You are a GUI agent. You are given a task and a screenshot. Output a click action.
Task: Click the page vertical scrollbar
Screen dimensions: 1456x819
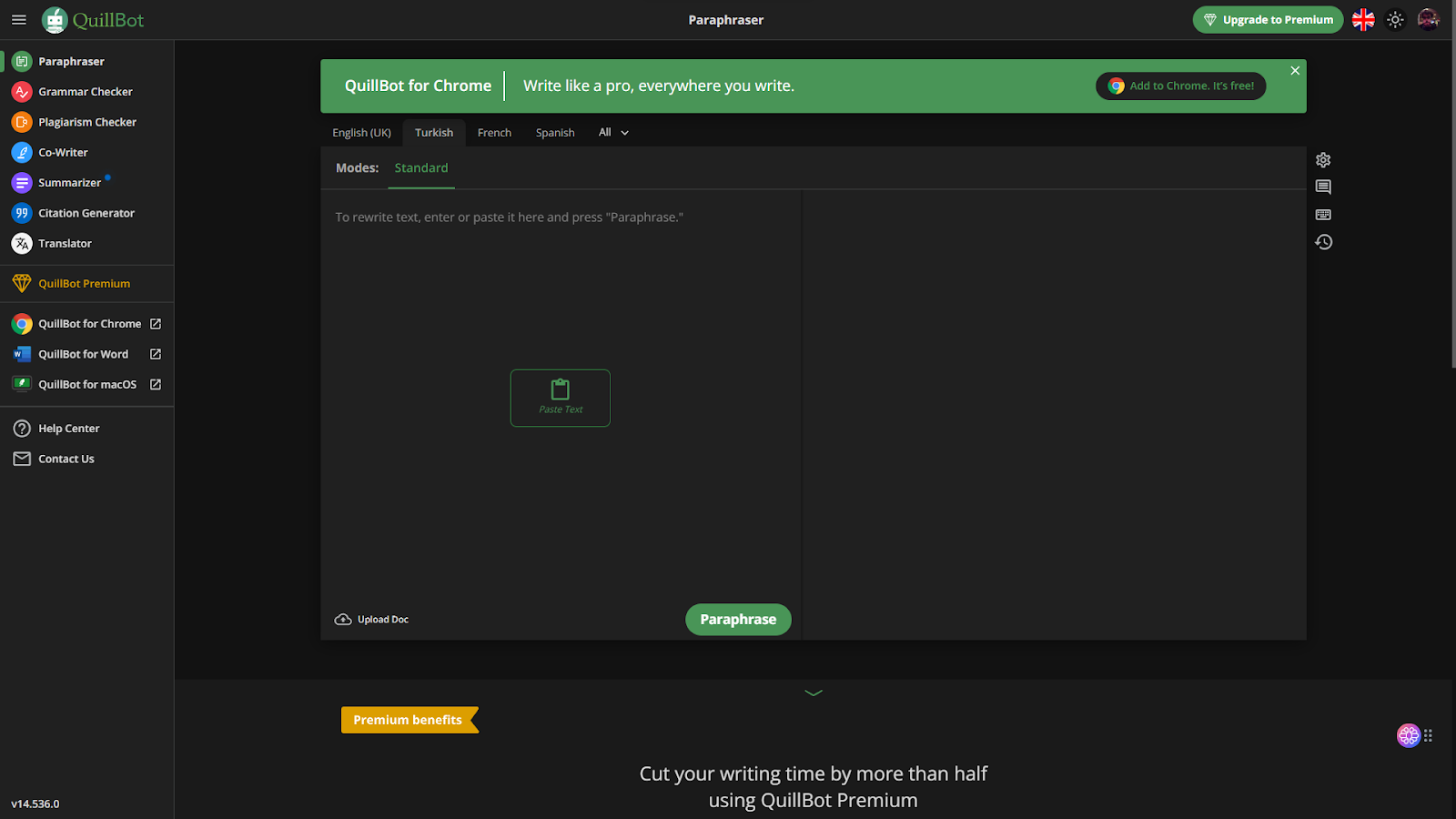(1452, 184)
